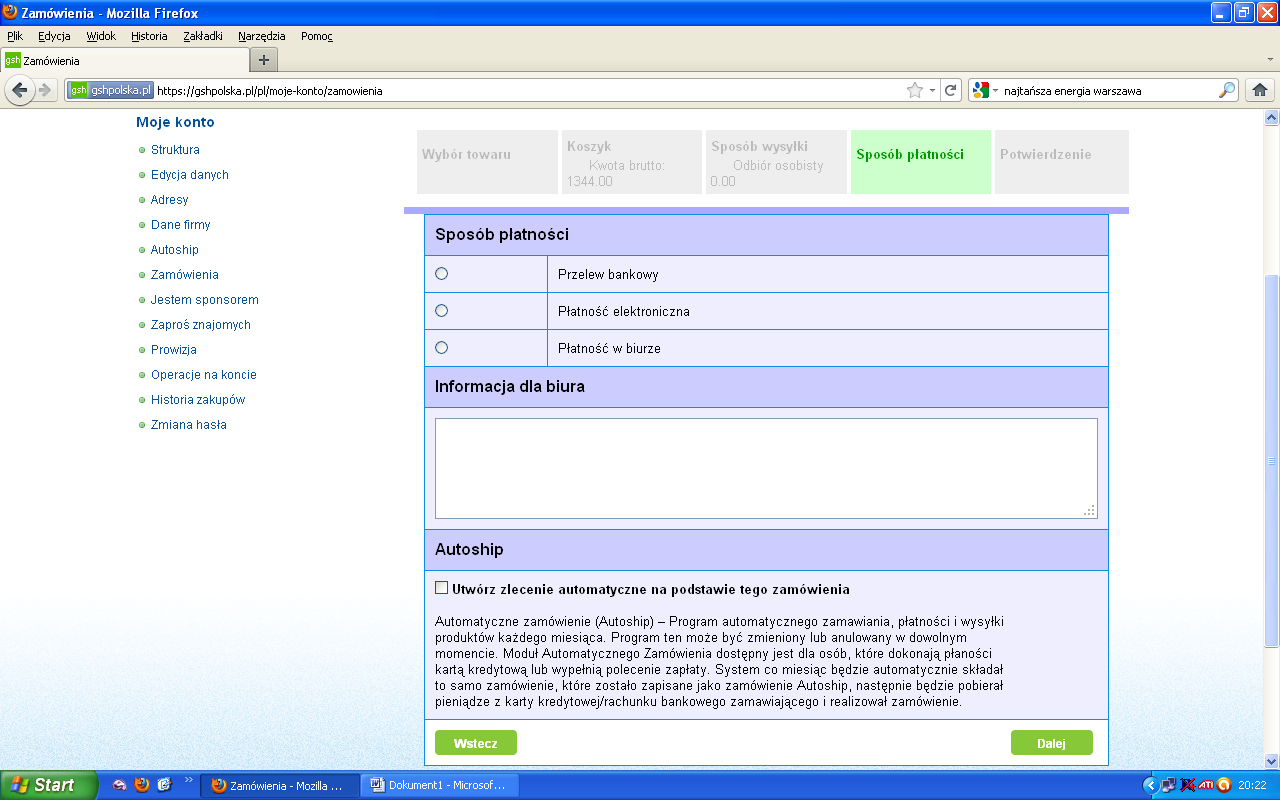The image size is (1280, 800).
Task: Open the Firefox home page icon
Action: tap(1260, 90)
